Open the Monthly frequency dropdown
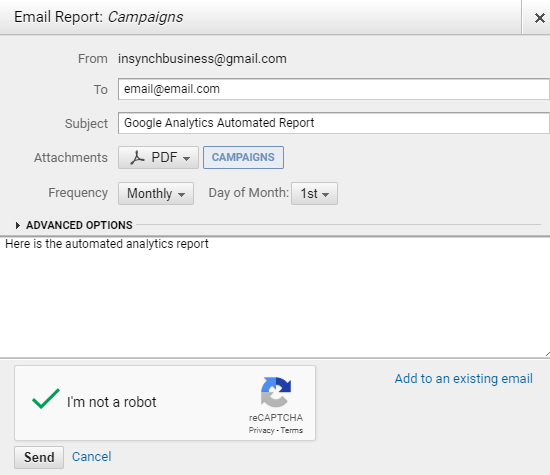The image size is (550, 475). [156, 193]
